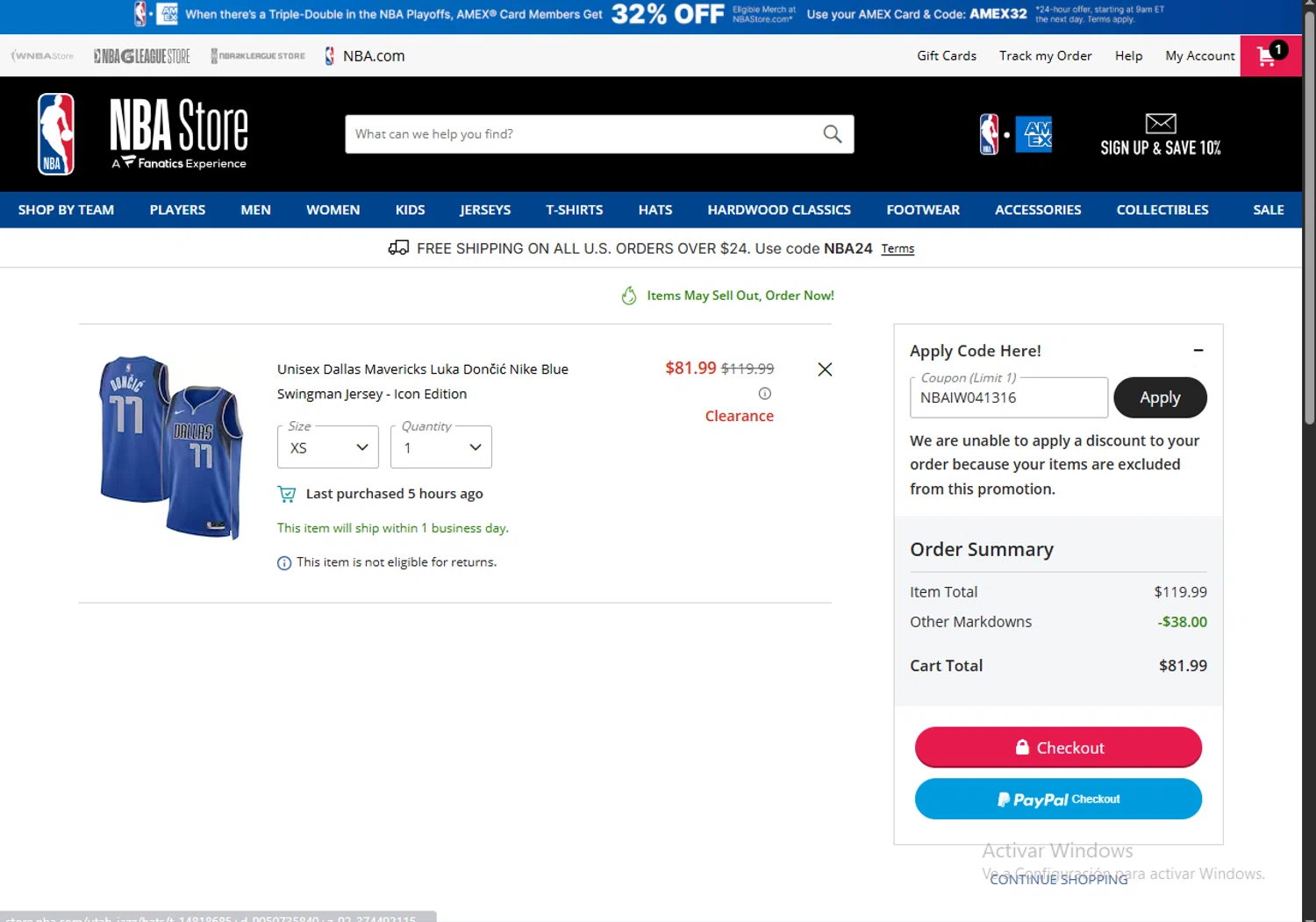Click the Help link
The height and width of the screenshot is (922, 1316).
(x=1128, y=56)
